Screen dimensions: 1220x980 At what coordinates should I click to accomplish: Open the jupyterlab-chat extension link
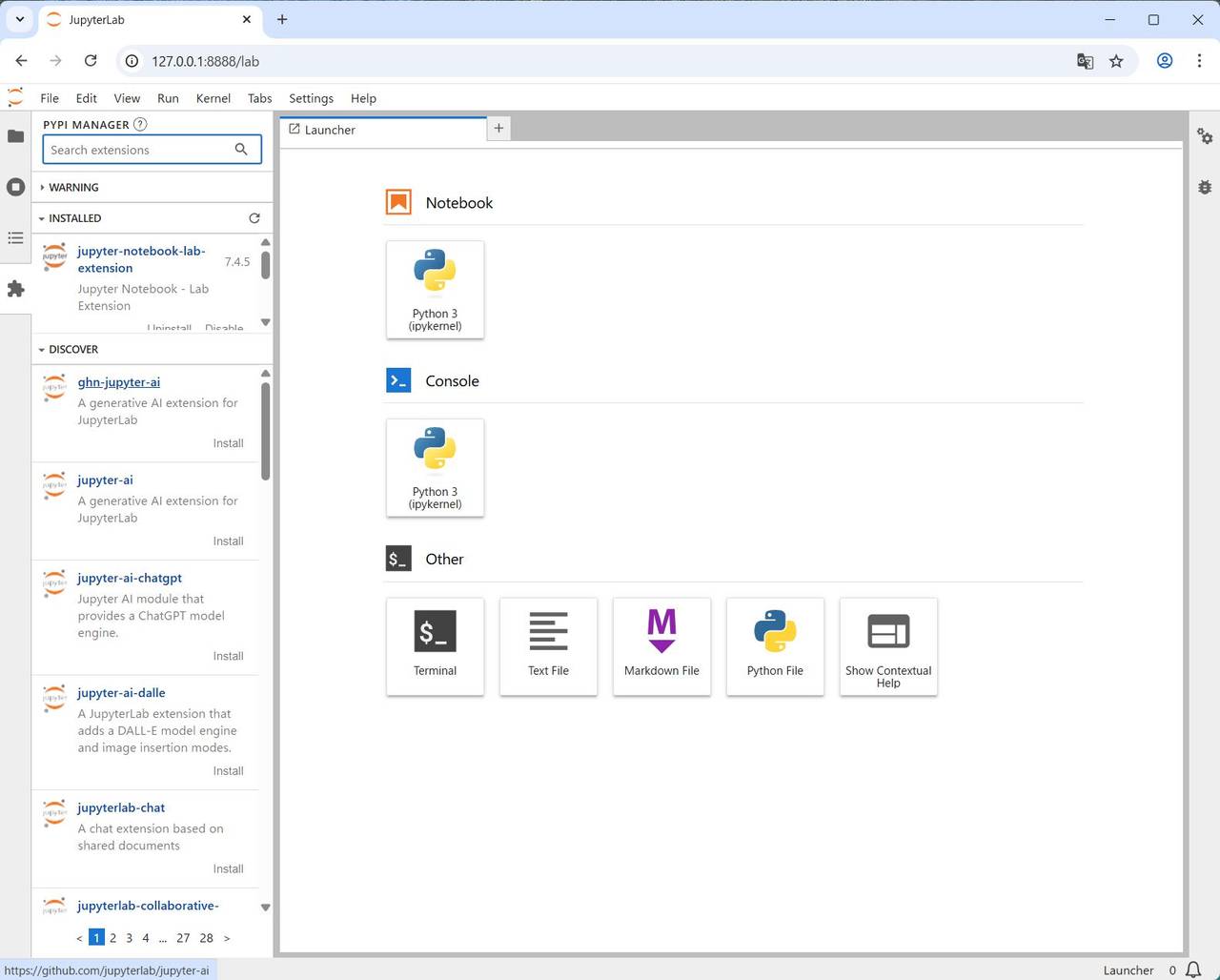[121, 808]
